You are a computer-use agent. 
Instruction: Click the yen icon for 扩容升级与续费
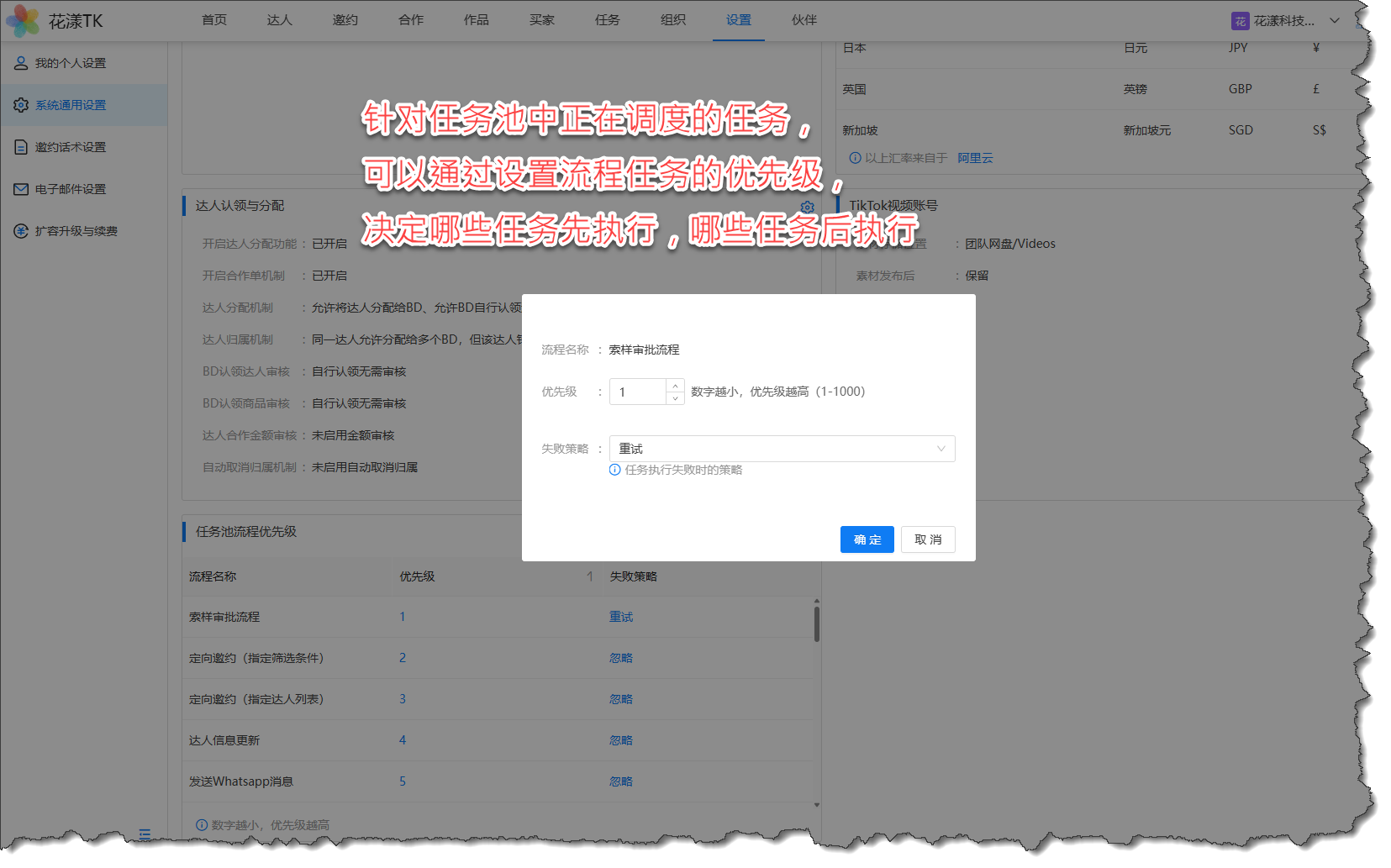(21, 231)
